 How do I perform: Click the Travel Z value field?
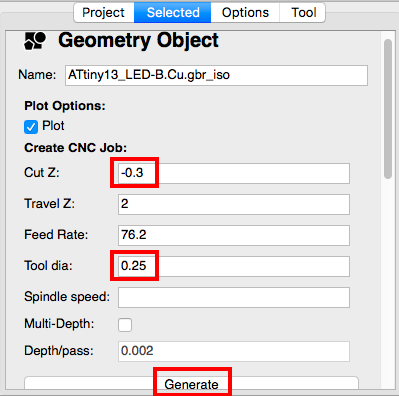[234, 204]
